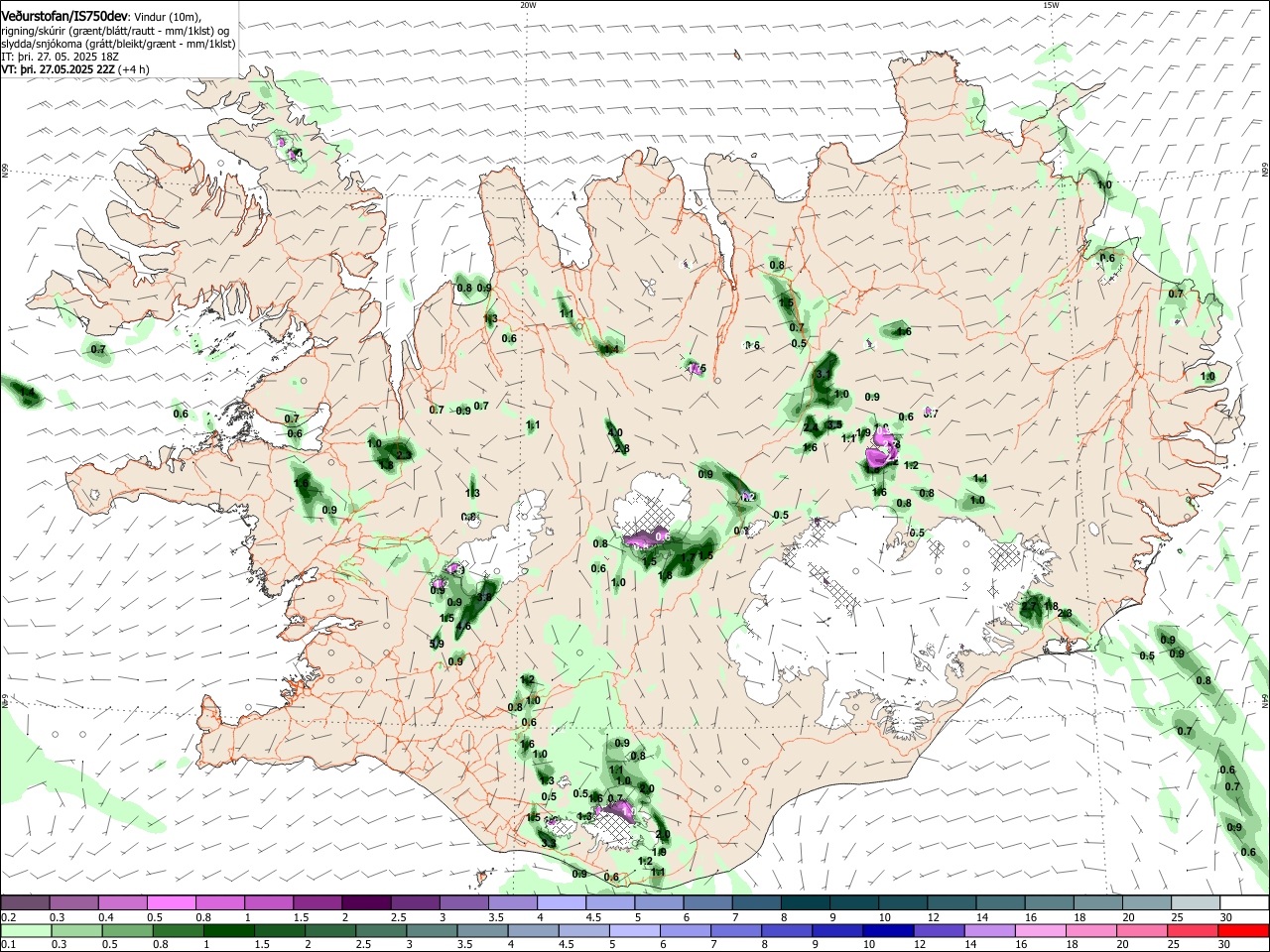Image resolution: width=1270 pixels, height=952 pixels.
Task: Pick the light violet 14–16 swatch, lower legend row
Action: [990, 931]
